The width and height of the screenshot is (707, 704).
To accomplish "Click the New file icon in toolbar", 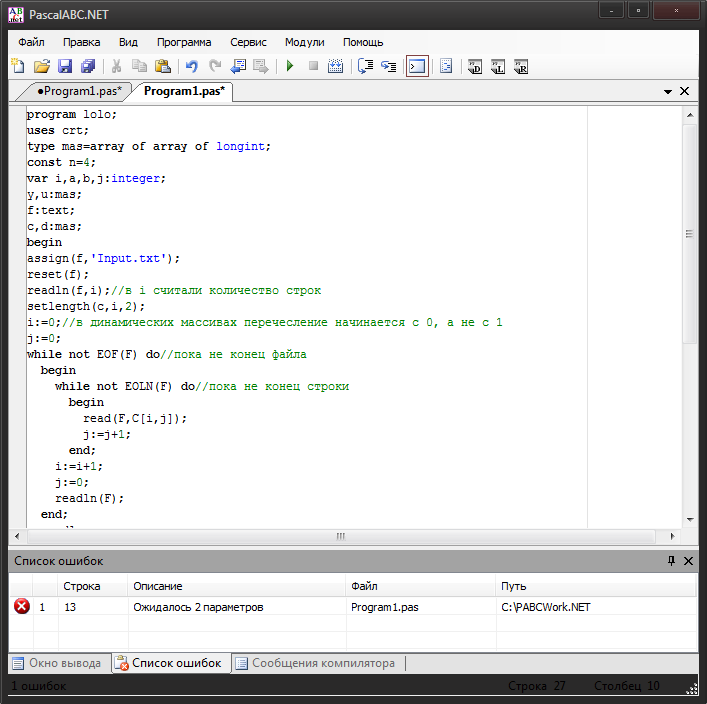I will (x=18, y=67).
